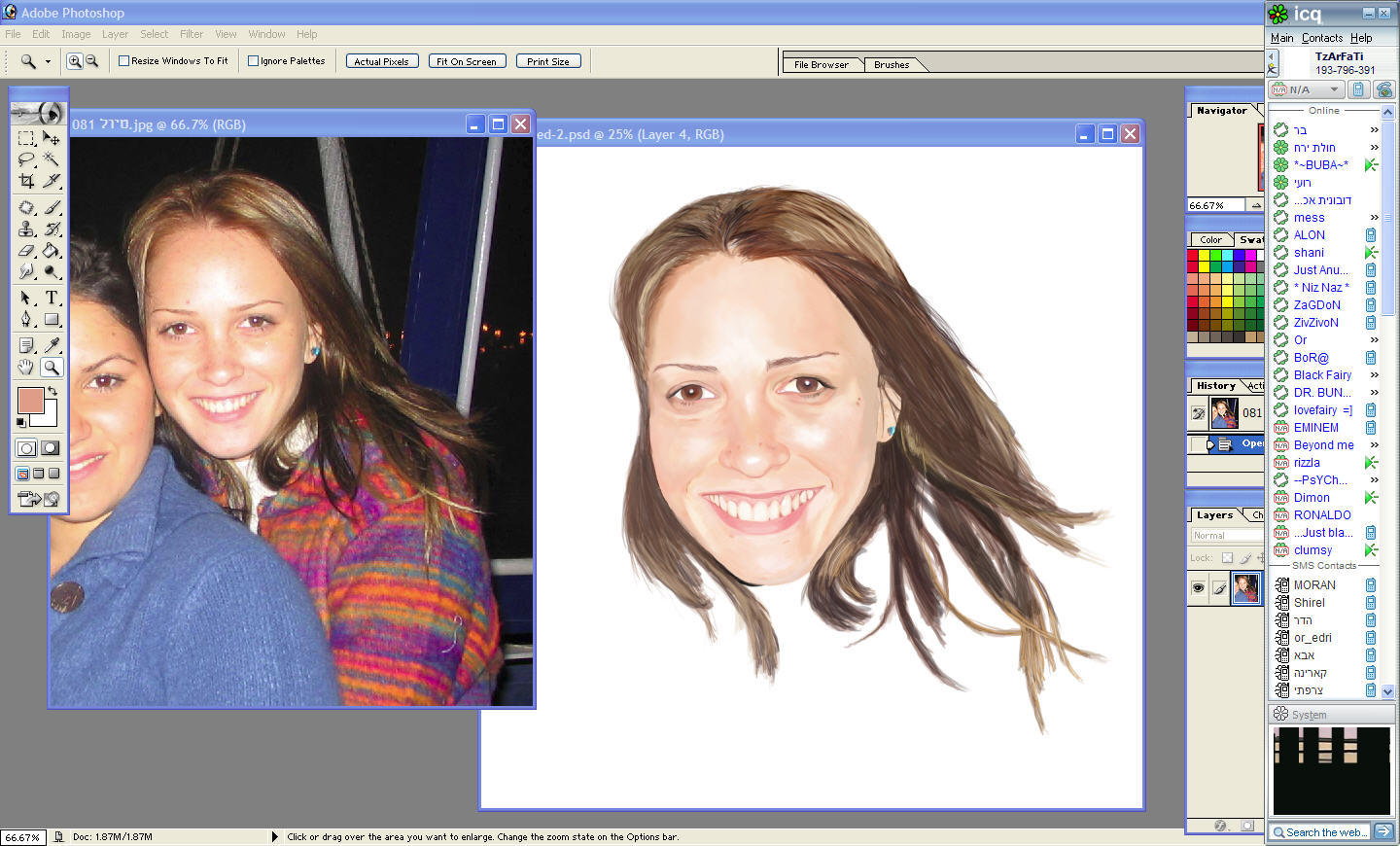Open the Filter menu

pyautogui.click(x=192, y=34)
